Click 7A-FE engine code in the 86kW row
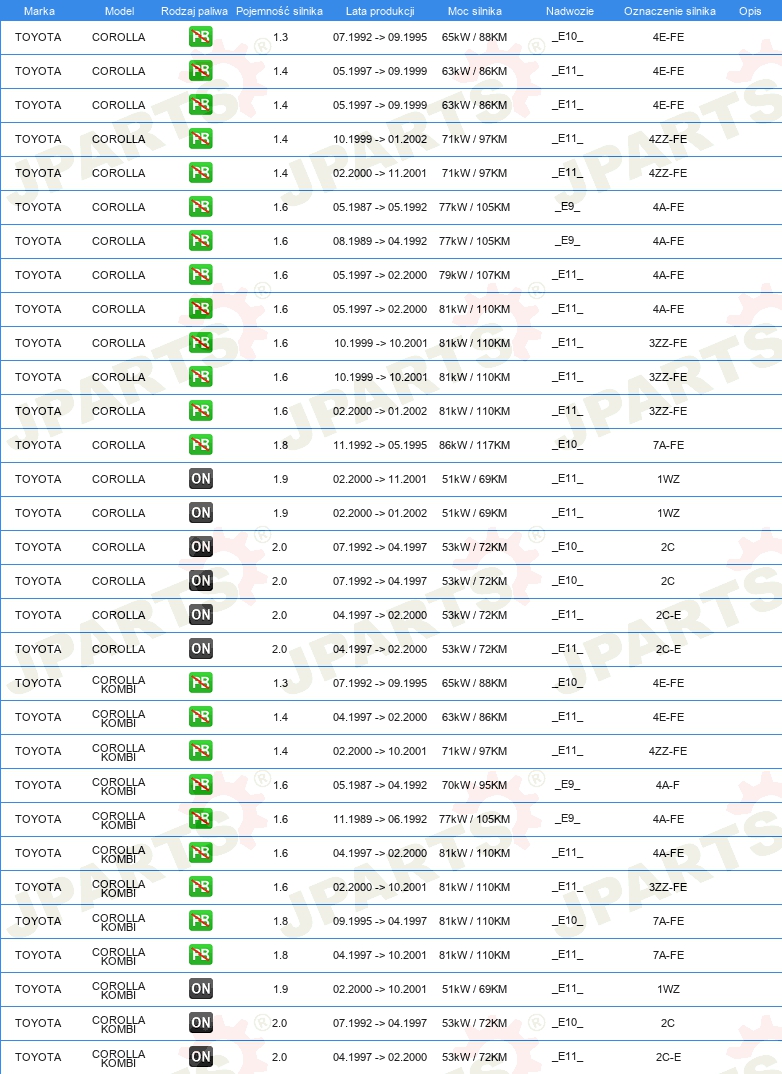This screenshot has height=1074, width=782. click(x=668, y=445)
